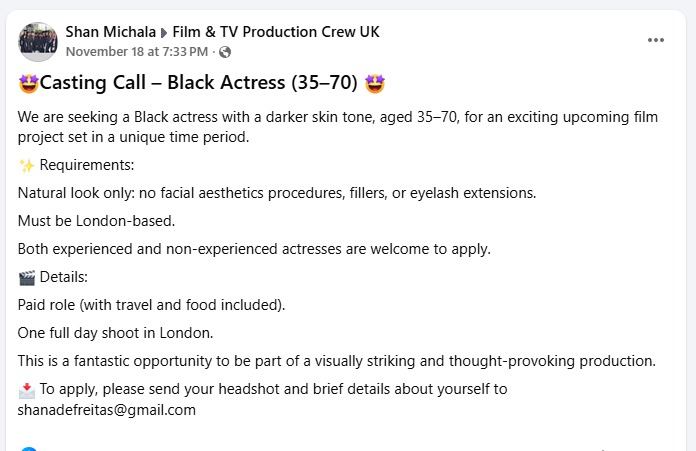Screen dimensions: 696x451
Task: Open the post options three-dot menu
Action: pyautogui.click(x=655, y=40)
